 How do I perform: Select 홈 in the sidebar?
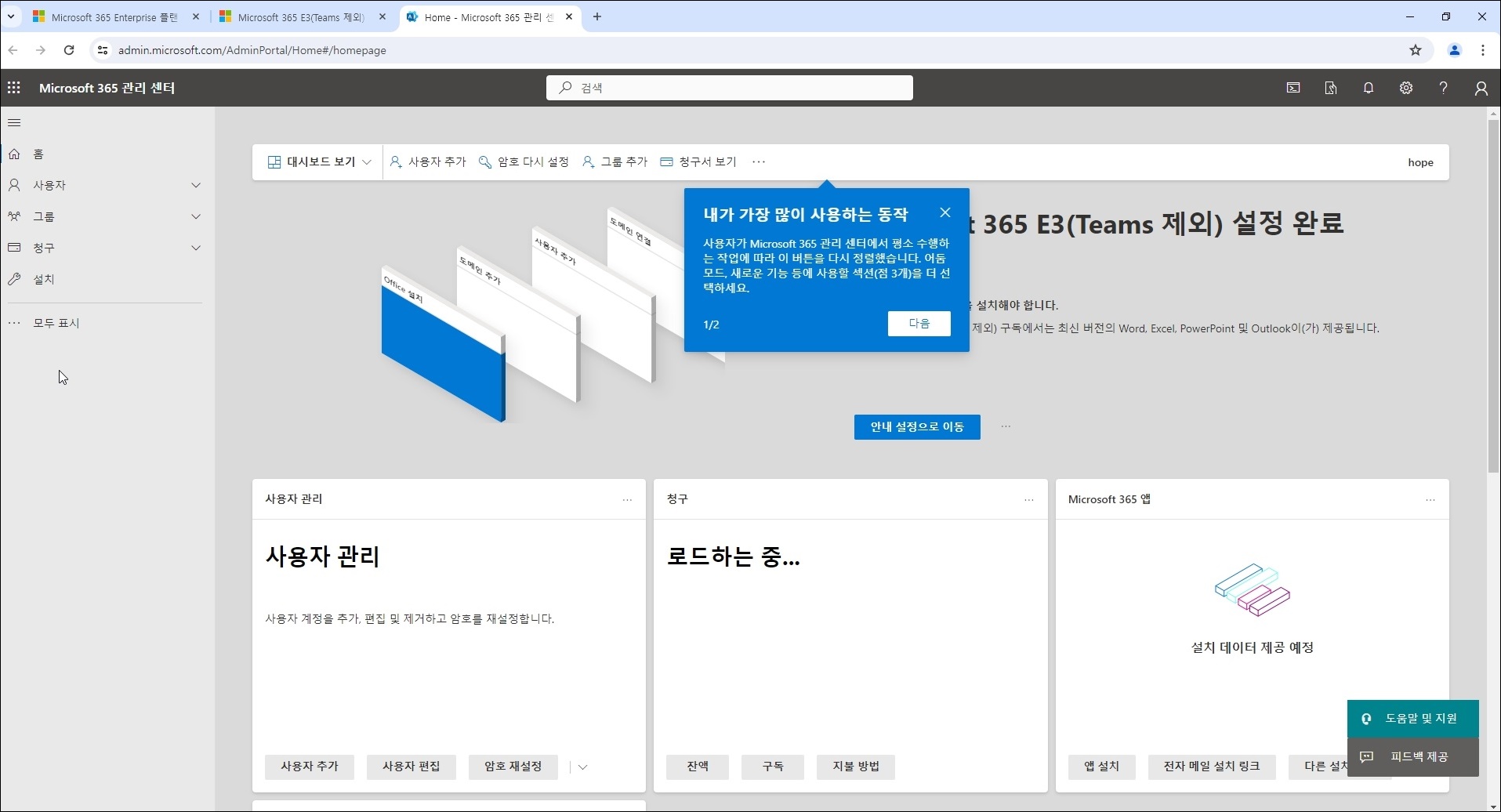(38, 154)
